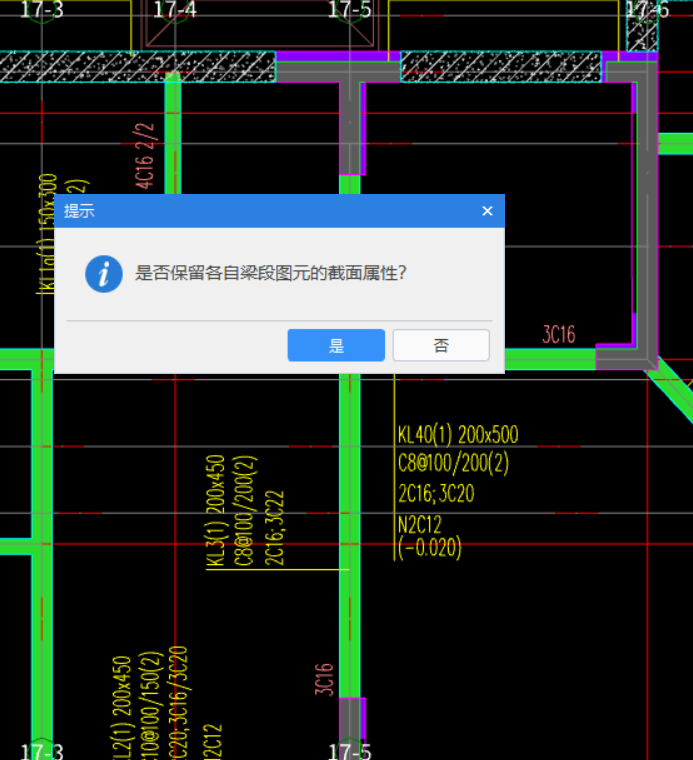Select the vertical KL3(1) 200x450 label
This screenshot has width=693, height=760.
tap(216, 512)
